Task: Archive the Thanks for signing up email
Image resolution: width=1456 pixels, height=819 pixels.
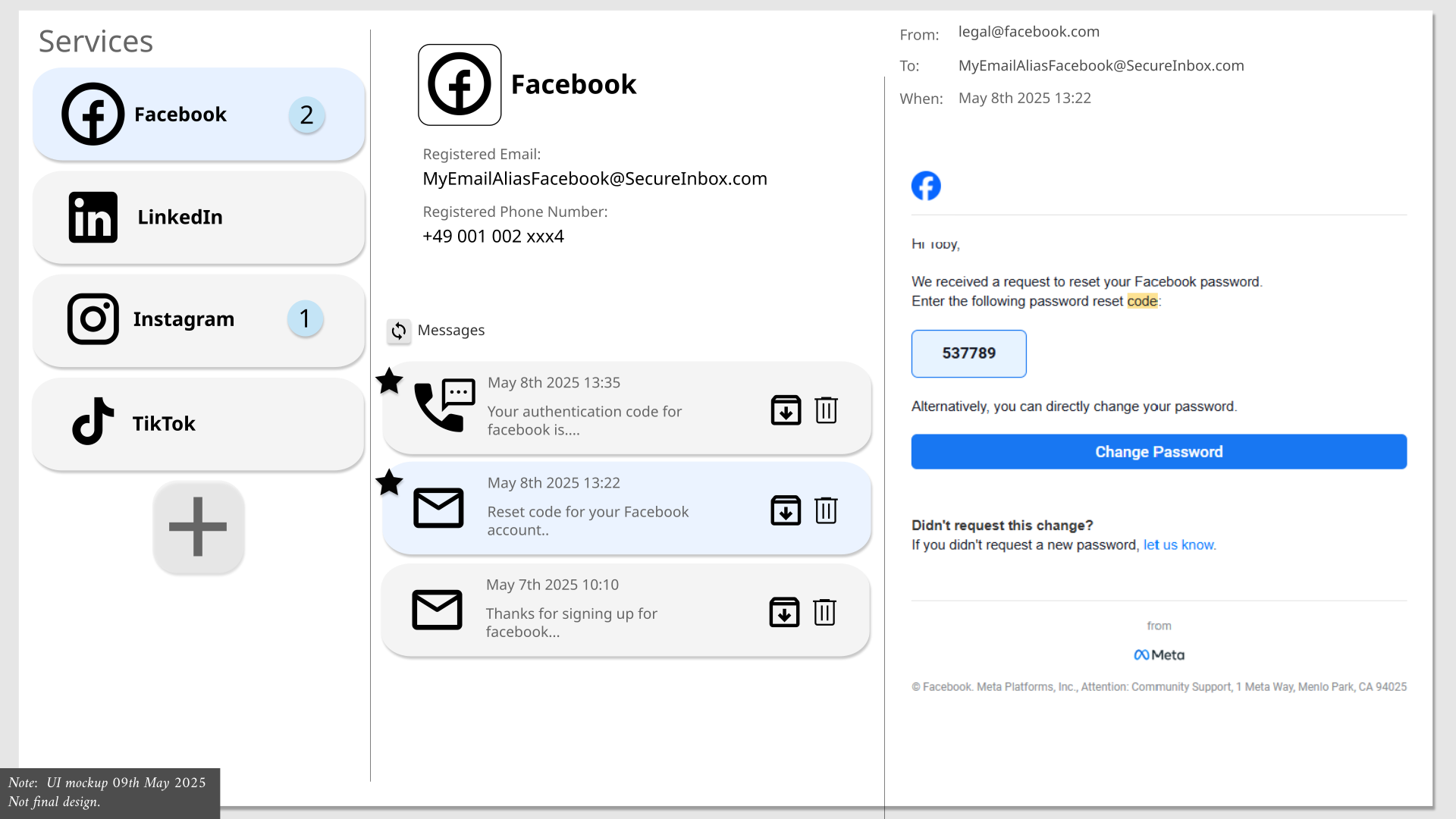Action: [784, 612]
